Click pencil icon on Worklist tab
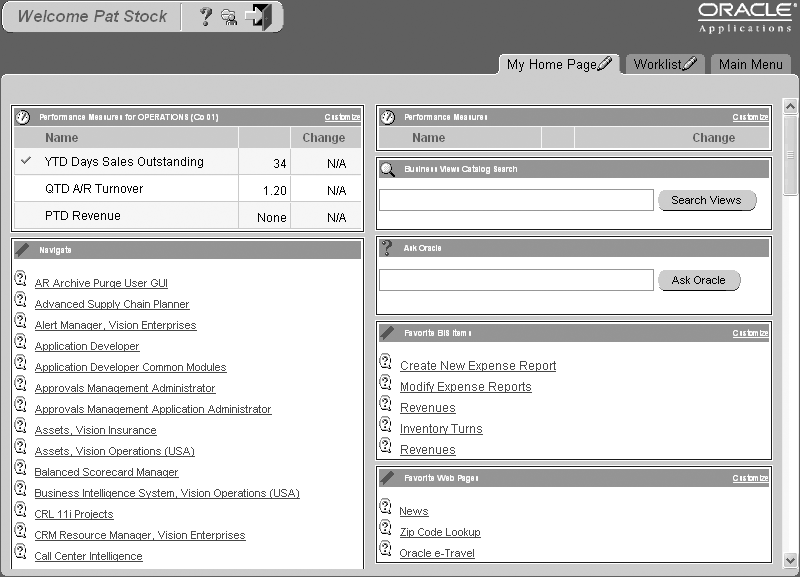Screen dimensions: 800x577 click(x=689, y=64)
